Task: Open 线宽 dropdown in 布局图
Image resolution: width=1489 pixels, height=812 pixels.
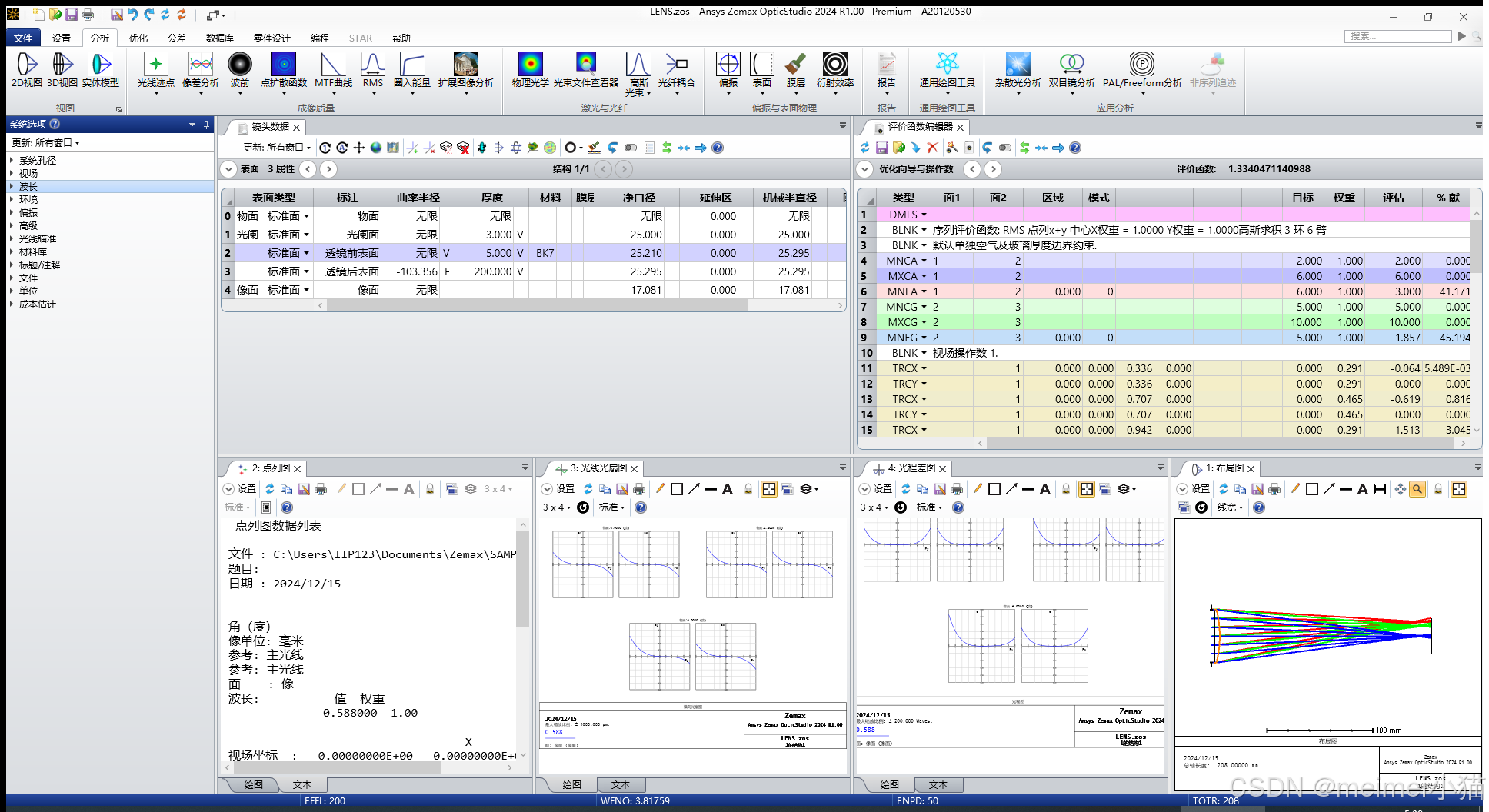Action: point(1230,507)
